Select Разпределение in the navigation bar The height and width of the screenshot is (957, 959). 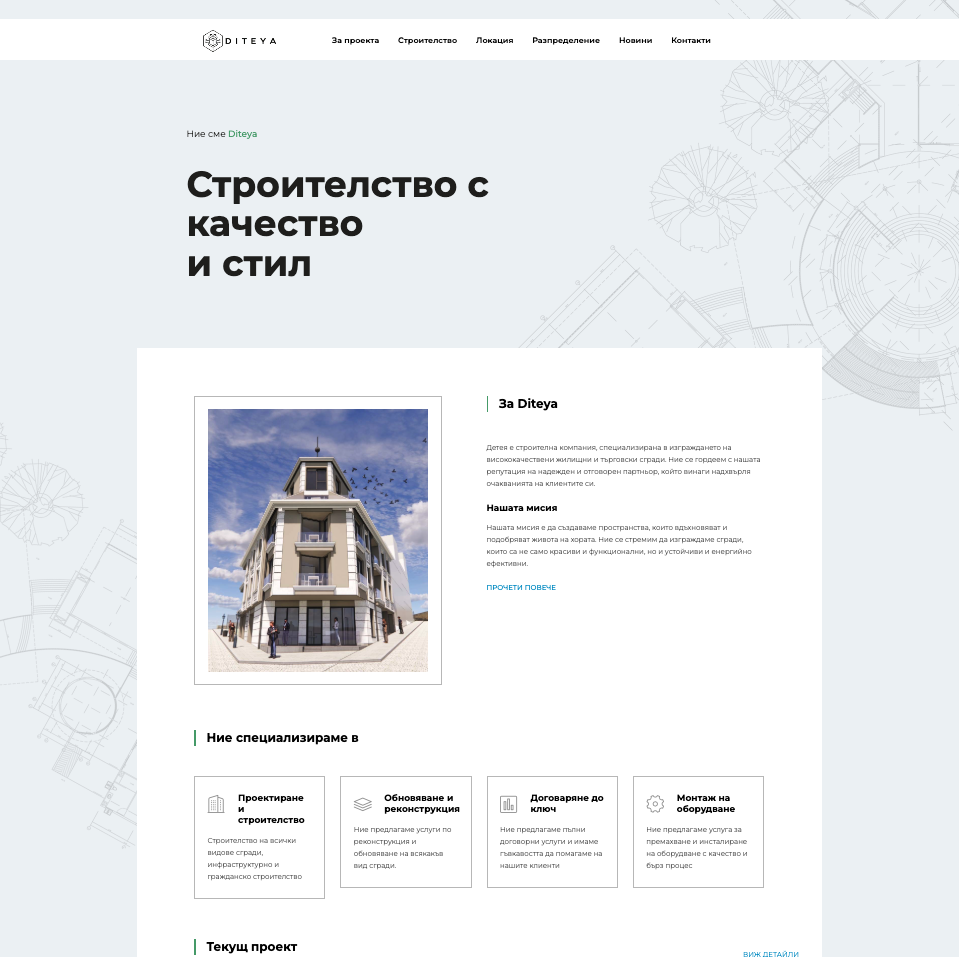566,40
